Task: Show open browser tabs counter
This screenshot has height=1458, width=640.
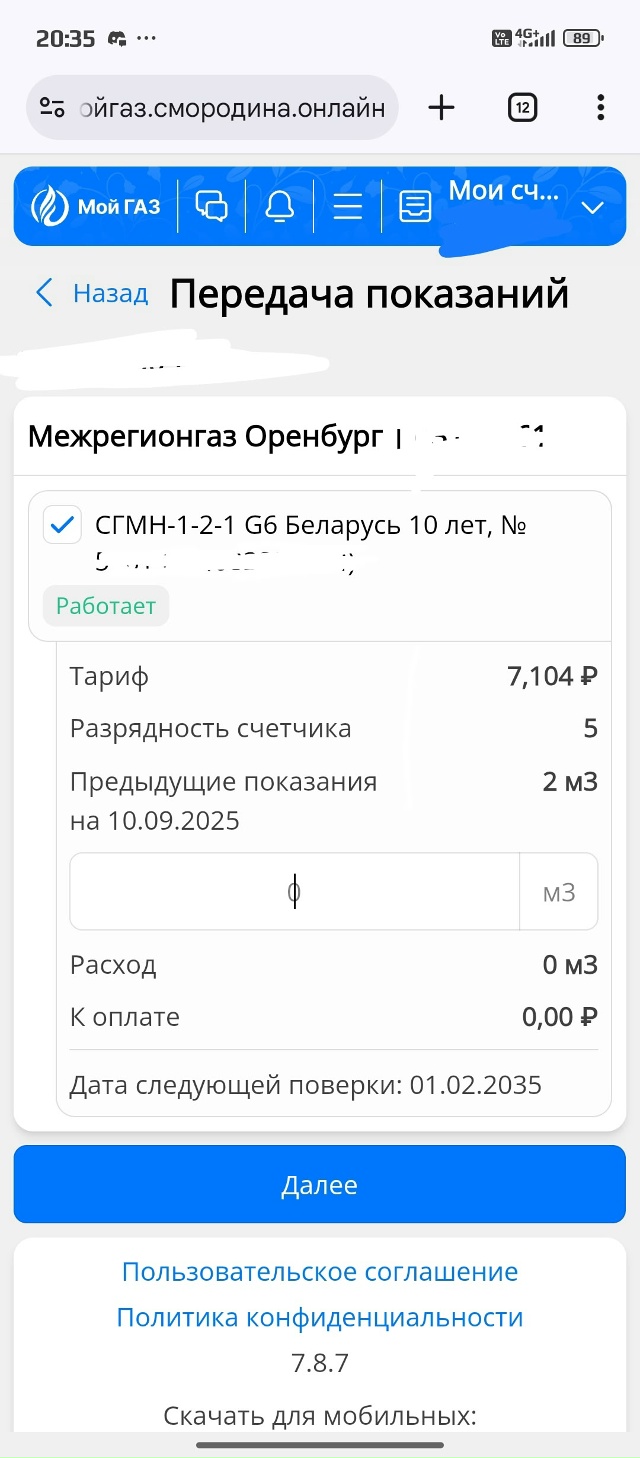Action: (x=522, y=108)
